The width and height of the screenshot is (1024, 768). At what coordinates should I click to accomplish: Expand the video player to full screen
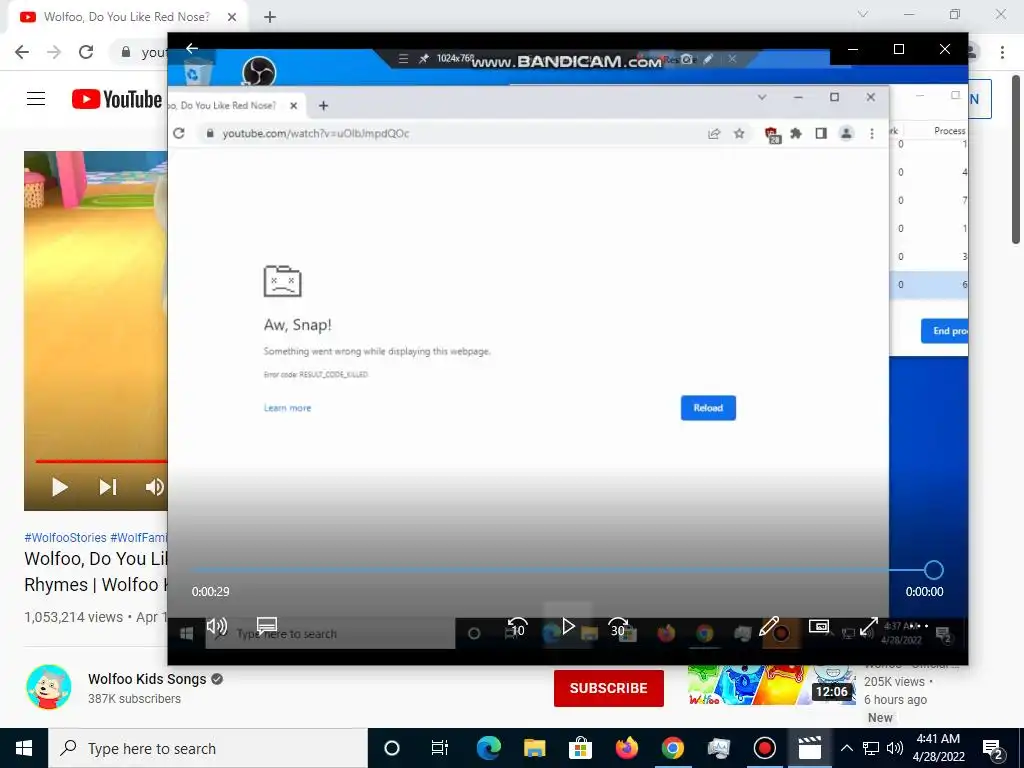869,627
